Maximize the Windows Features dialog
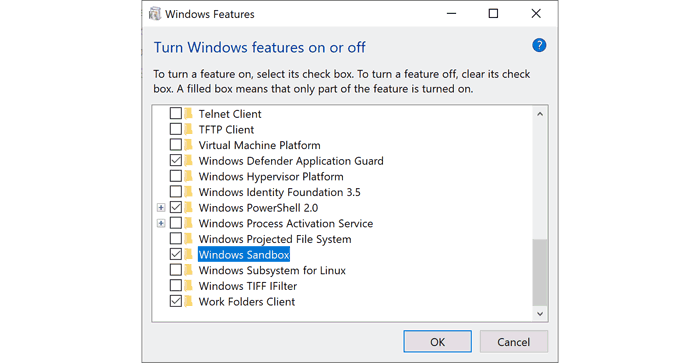Screen dimensions: 700x363 pos(493,13)
